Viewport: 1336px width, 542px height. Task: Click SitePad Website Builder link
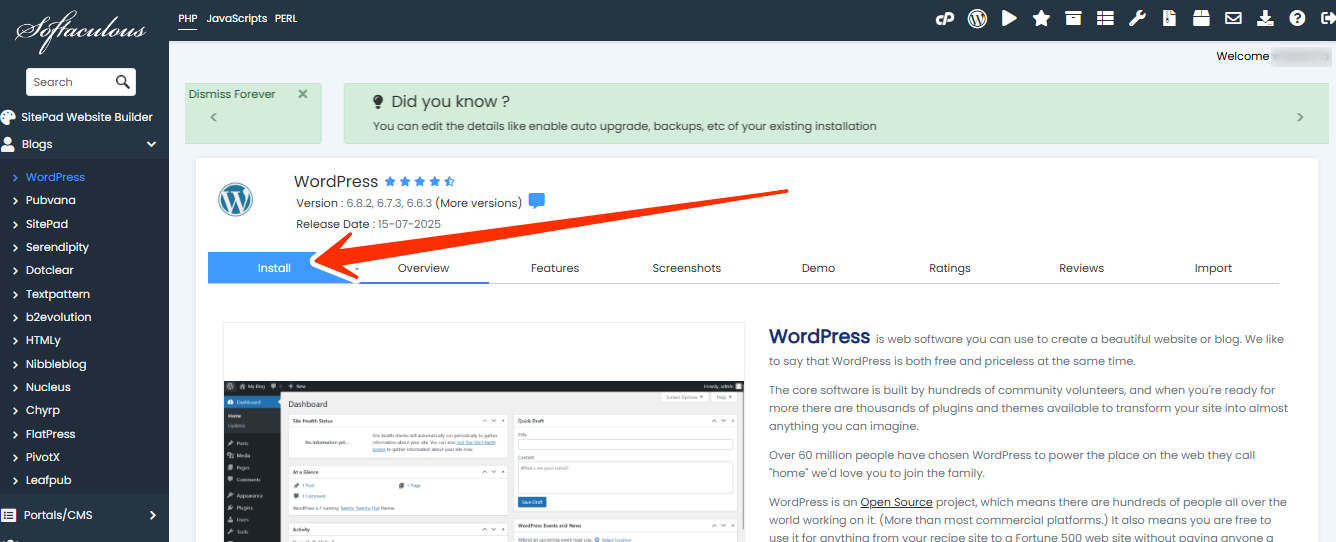pos(87,117)
